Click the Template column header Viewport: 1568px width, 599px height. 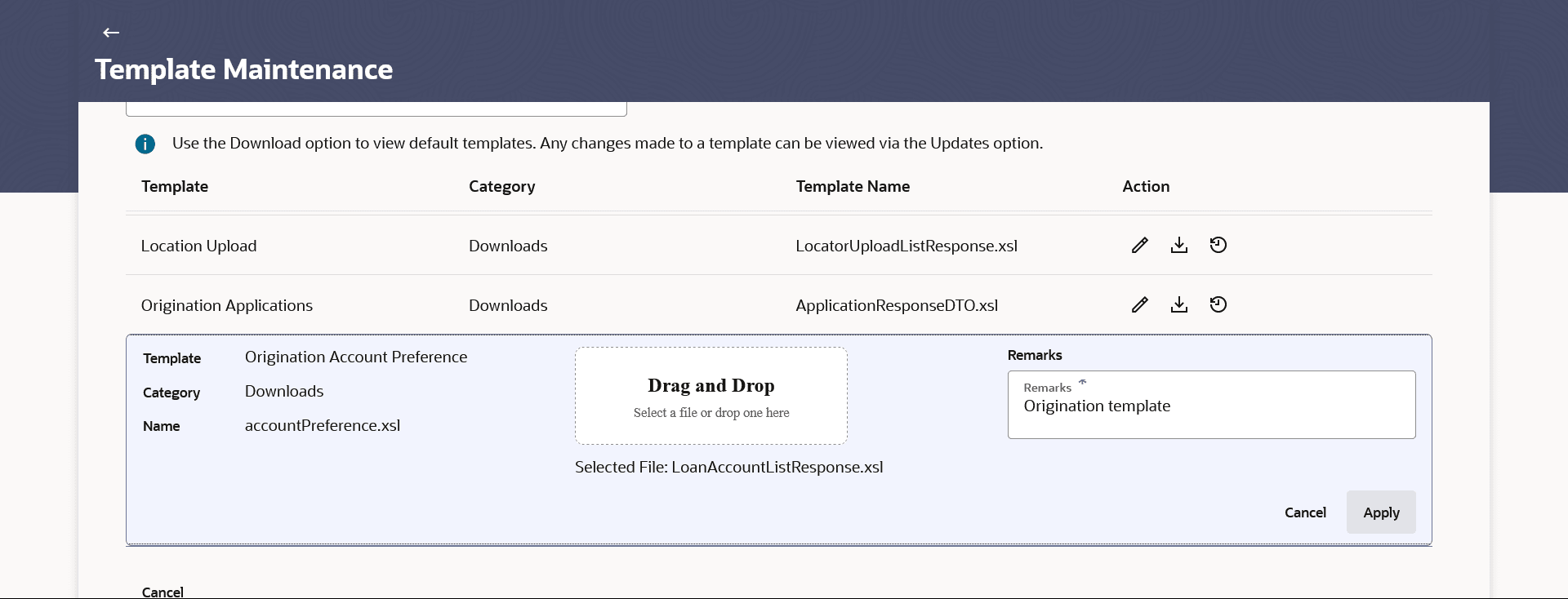click(x=175, y=186)
